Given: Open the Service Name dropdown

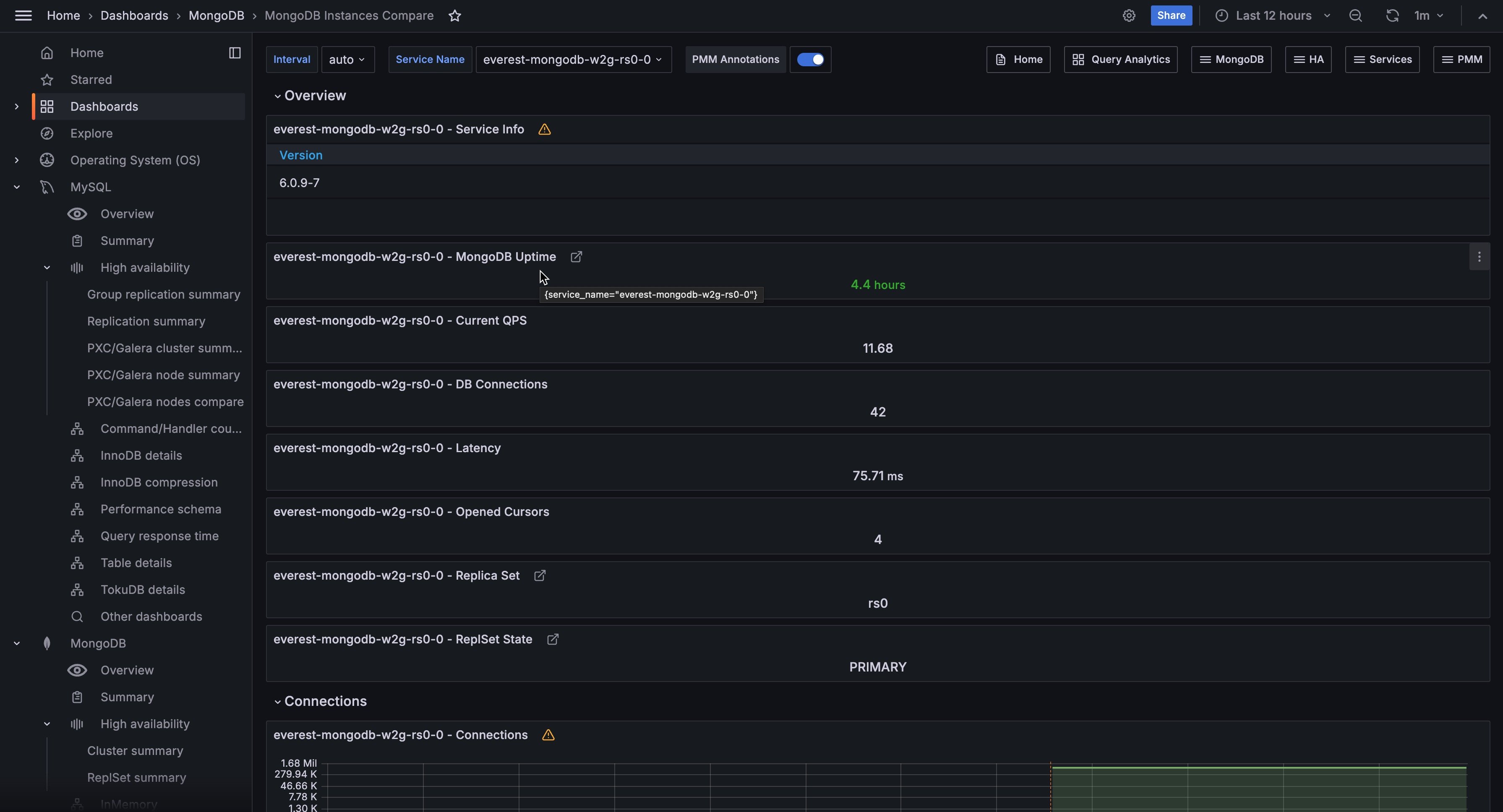Looking at the screenshot, I should pos(573,60).
